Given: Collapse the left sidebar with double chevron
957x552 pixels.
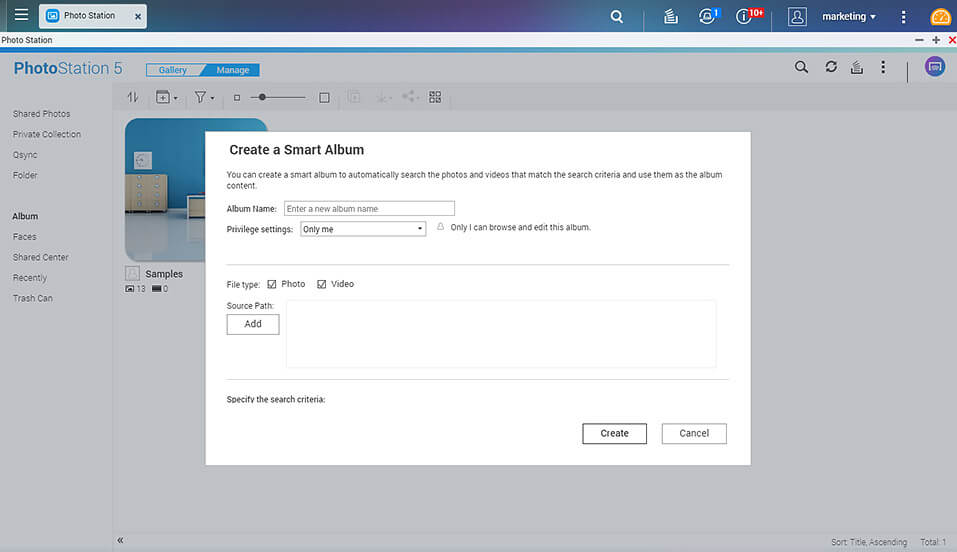Looking at the screenshot, I should point(120,540).
